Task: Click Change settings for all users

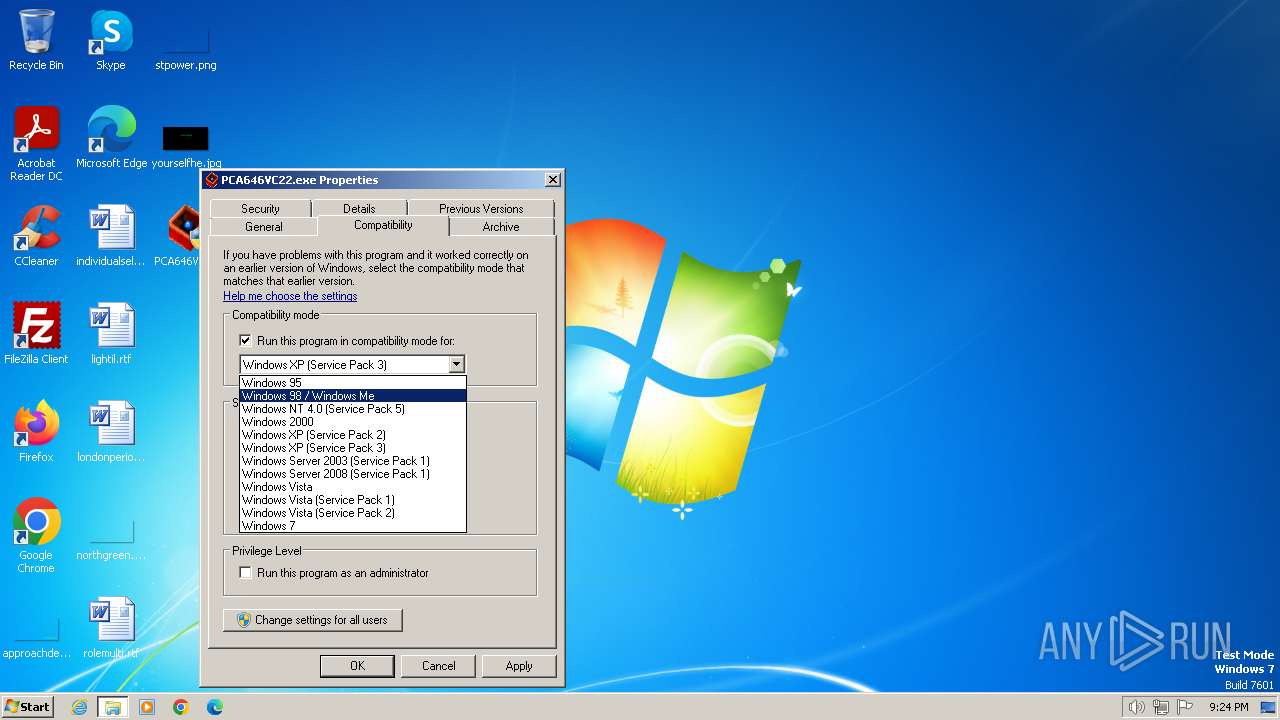Action: click(313, 620)
